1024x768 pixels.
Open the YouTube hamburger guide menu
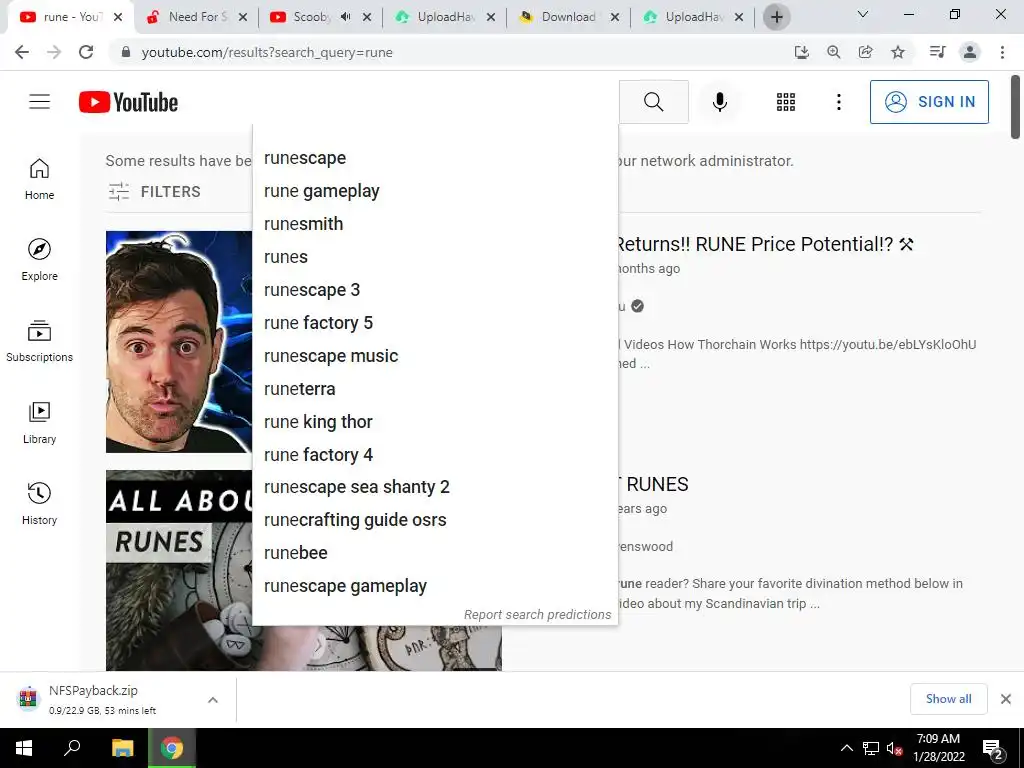39,102
